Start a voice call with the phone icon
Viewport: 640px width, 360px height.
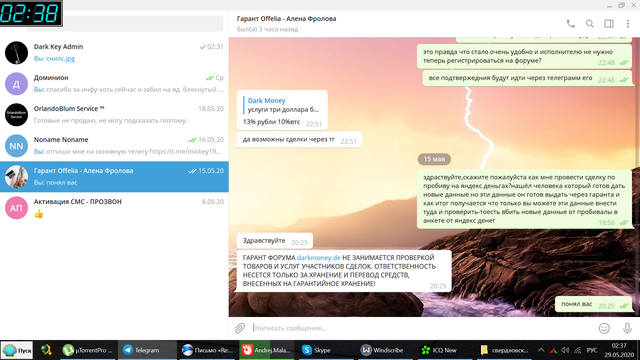571,24
